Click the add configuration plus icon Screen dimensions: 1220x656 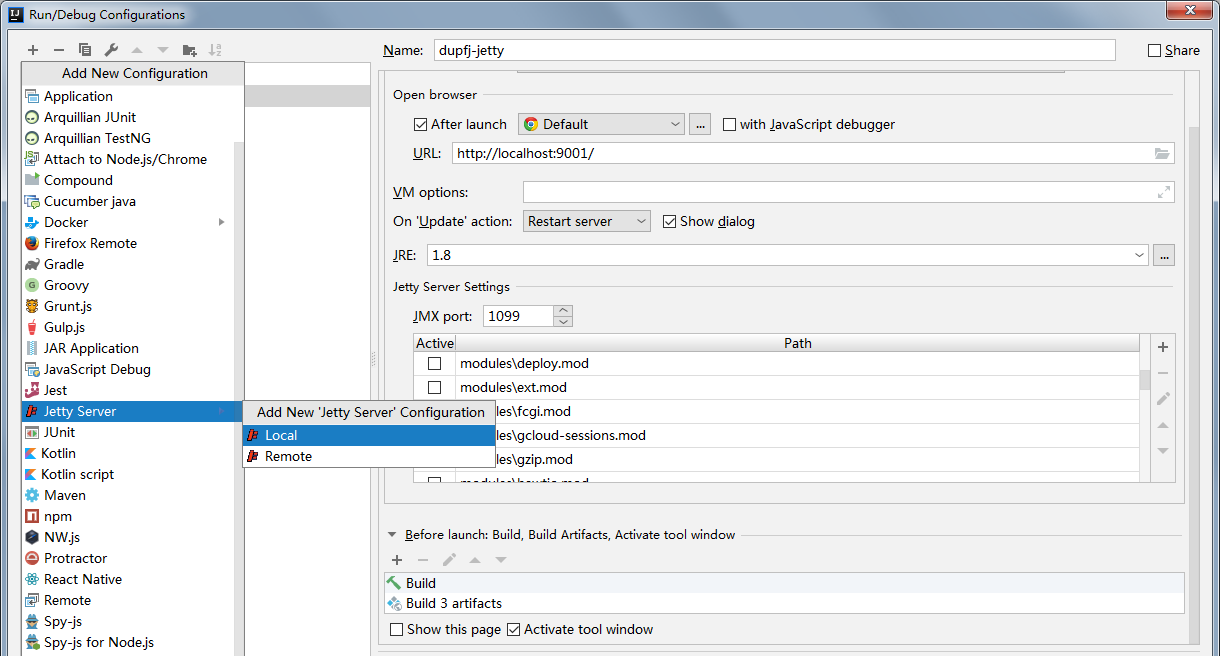33,50
